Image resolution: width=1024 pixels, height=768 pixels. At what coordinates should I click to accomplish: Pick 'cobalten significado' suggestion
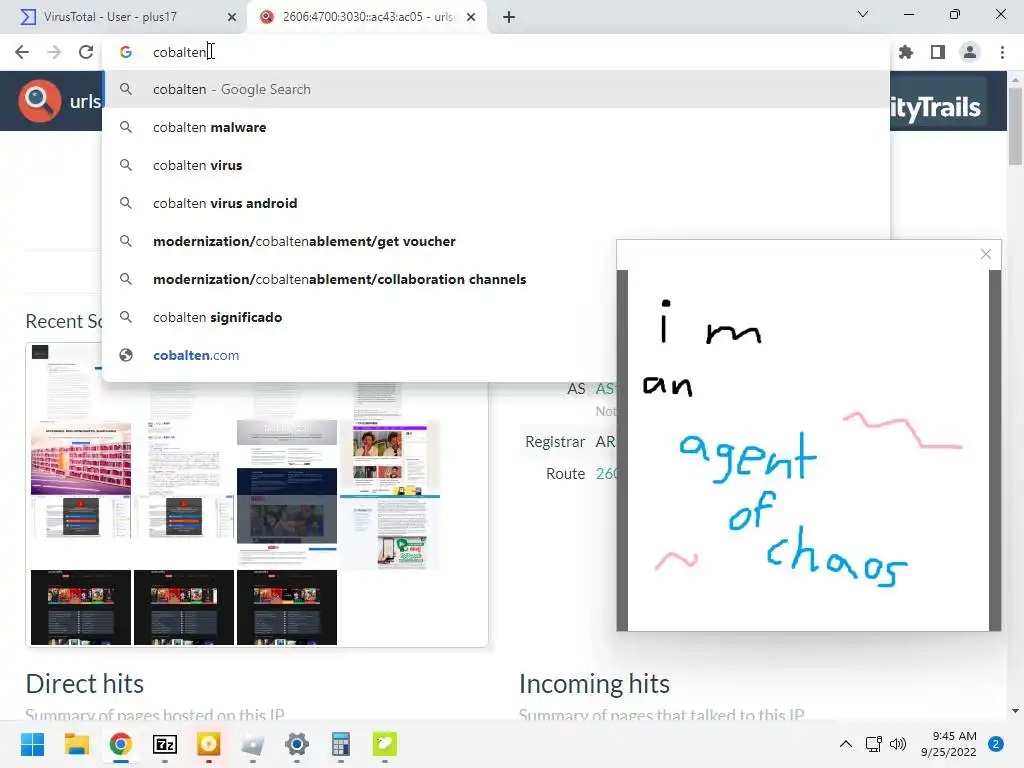(359, 317)
